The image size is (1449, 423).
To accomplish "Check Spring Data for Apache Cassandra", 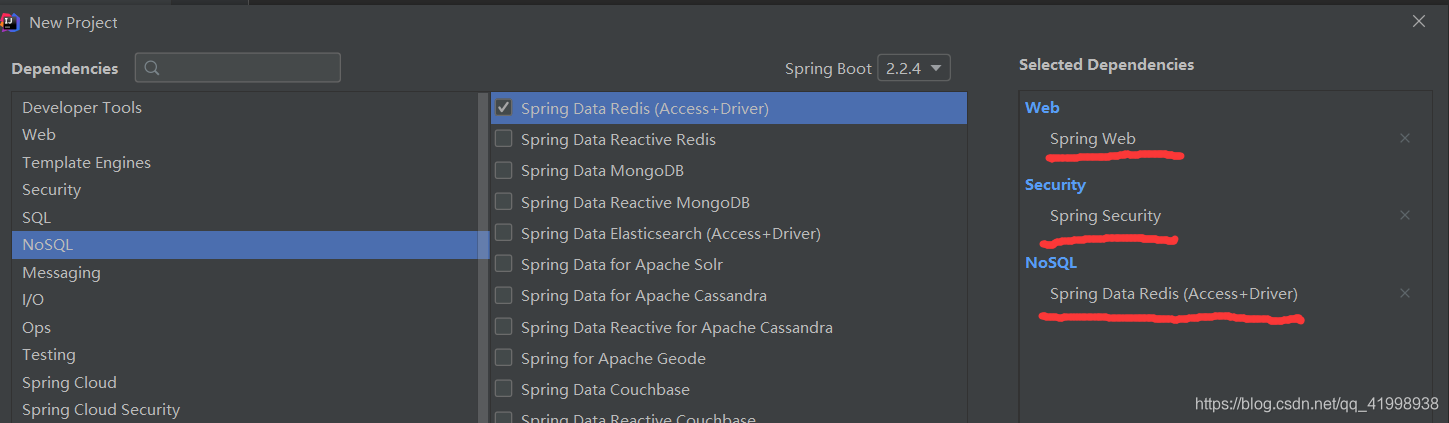I will 504,295.
